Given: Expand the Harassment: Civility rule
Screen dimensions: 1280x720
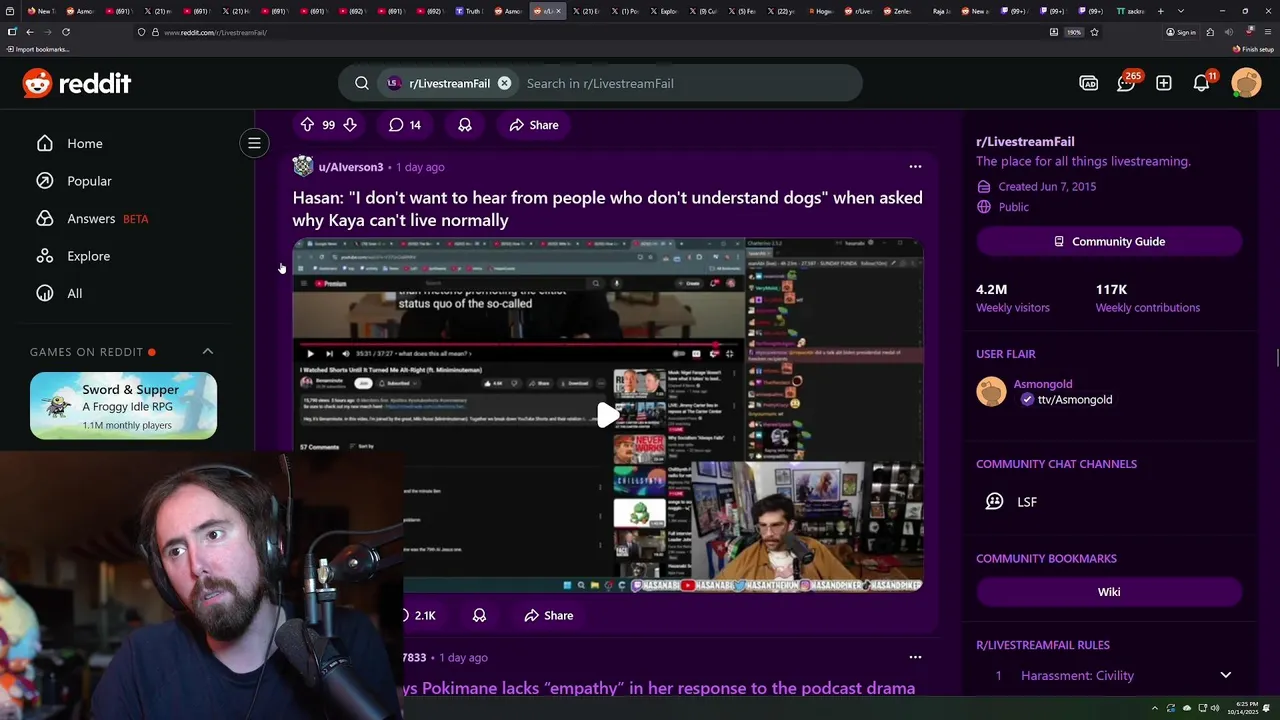Looking at the screenshot, I should pos(1225,676).
